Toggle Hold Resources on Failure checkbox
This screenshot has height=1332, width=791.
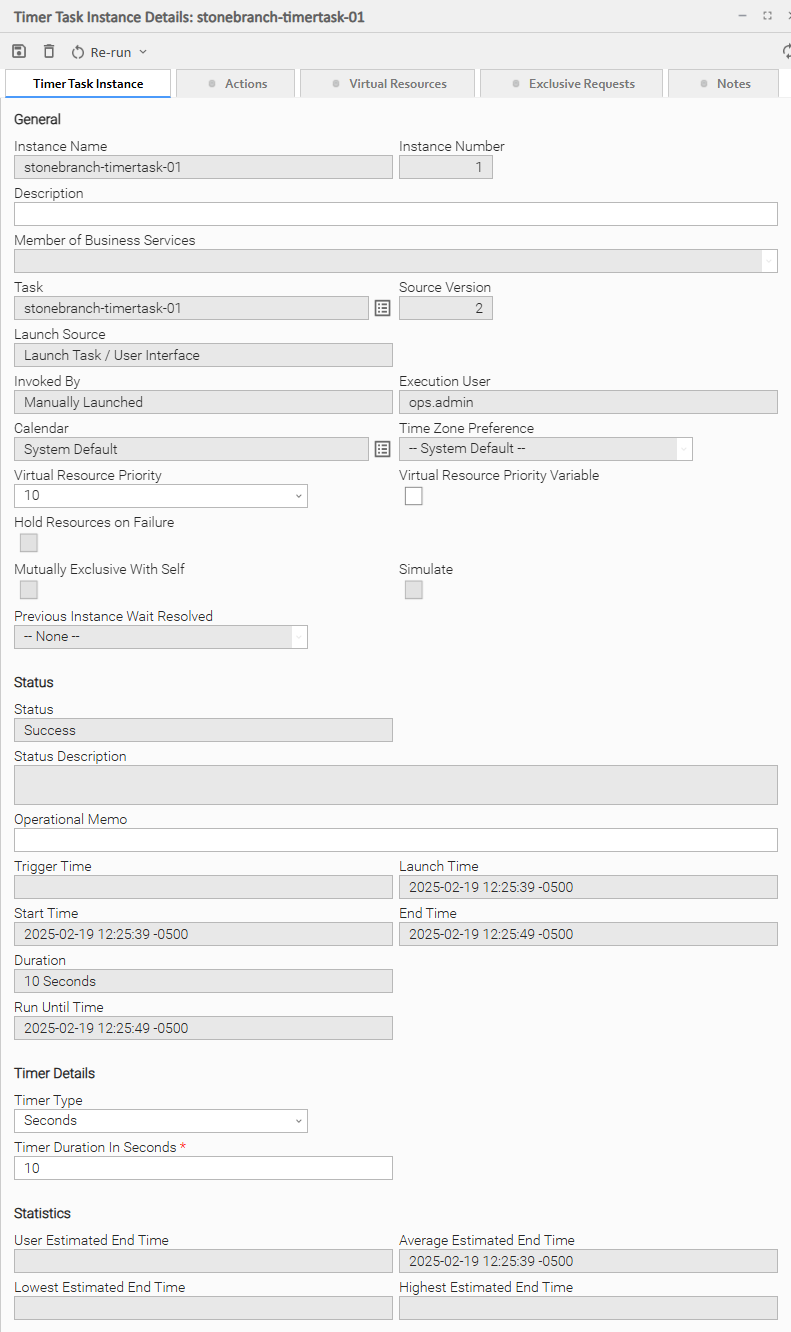pyautogui.click(x=29, y=543)
